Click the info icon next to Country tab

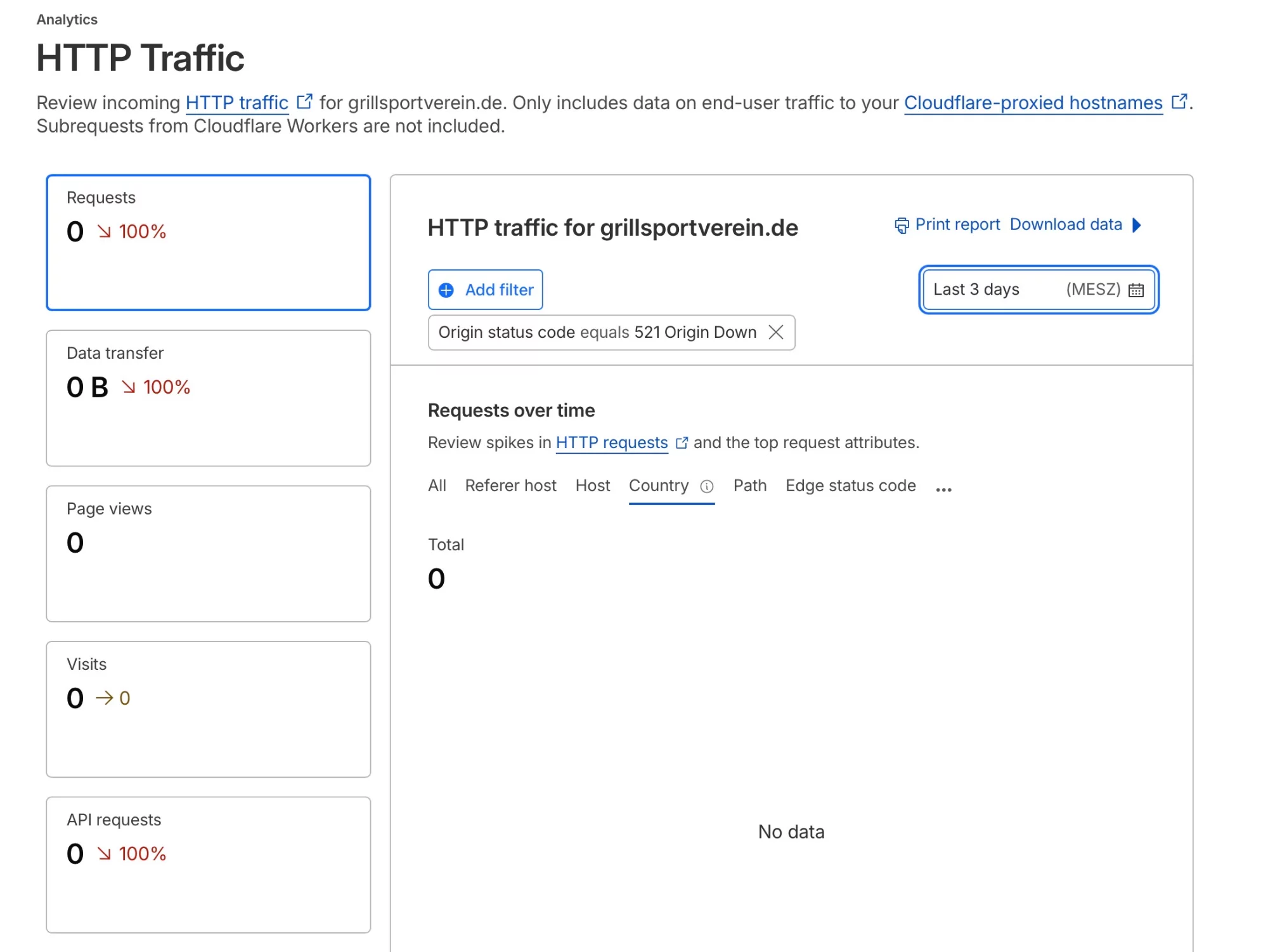pyautogui.click(x=707, y=486)
